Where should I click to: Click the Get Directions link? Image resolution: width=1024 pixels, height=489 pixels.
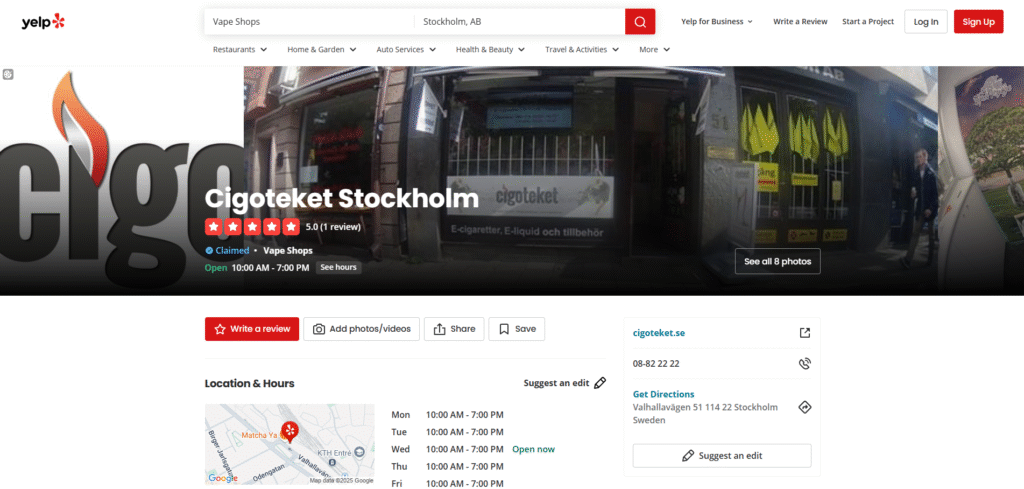click(x=664, y=394)
